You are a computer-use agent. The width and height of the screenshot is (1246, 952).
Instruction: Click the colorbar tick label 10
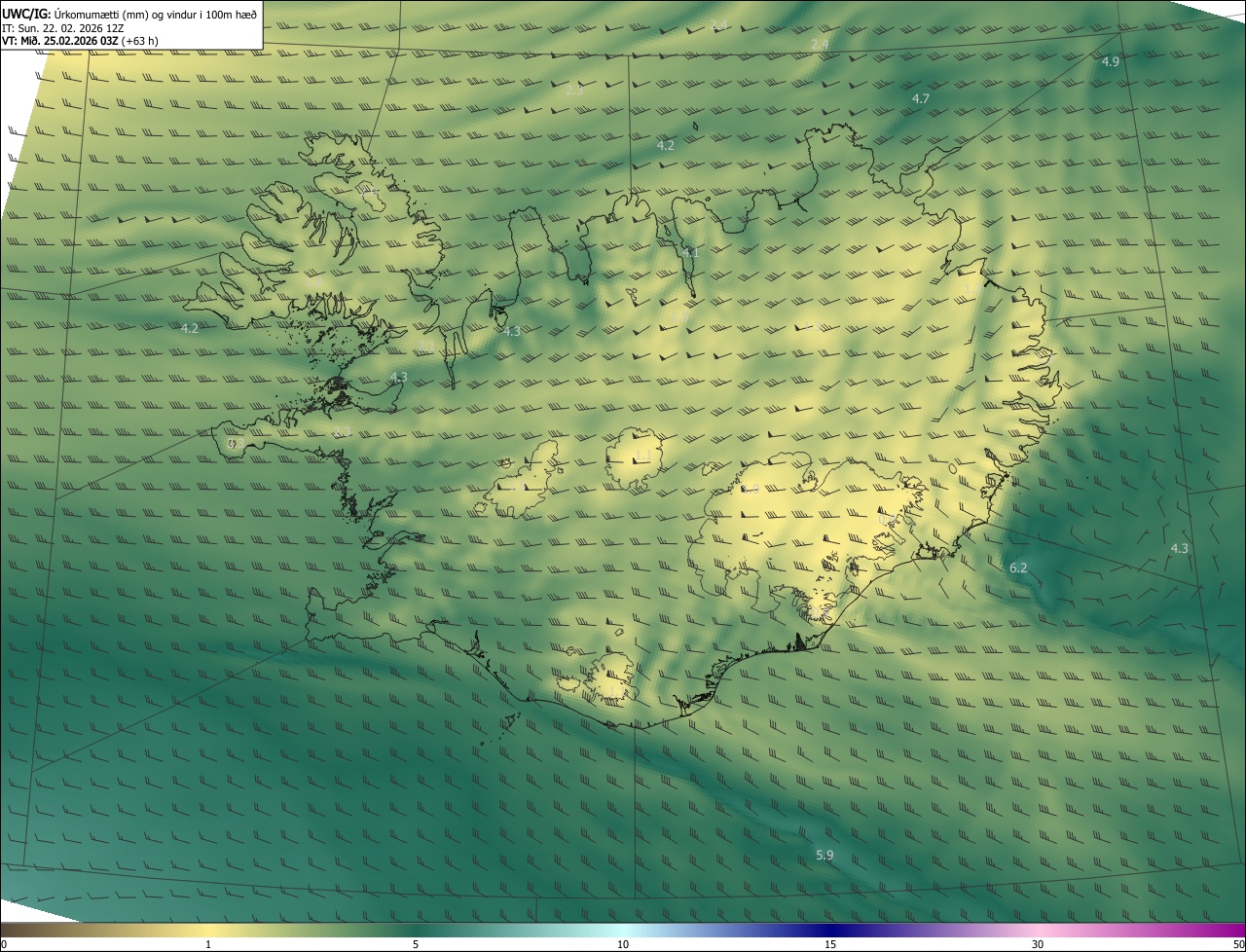point(623,945)
